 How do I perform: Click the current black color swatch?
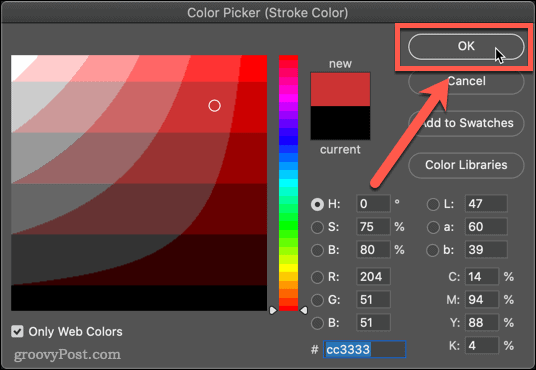pyautogui.click(x=340, y=123)
